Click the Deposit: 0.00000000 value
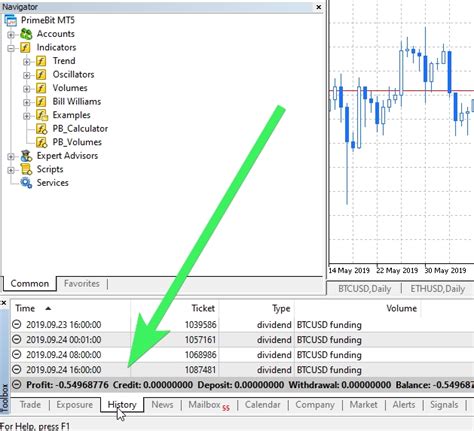The width and height of the screenshot is (474, 431). tap(240, 385)
